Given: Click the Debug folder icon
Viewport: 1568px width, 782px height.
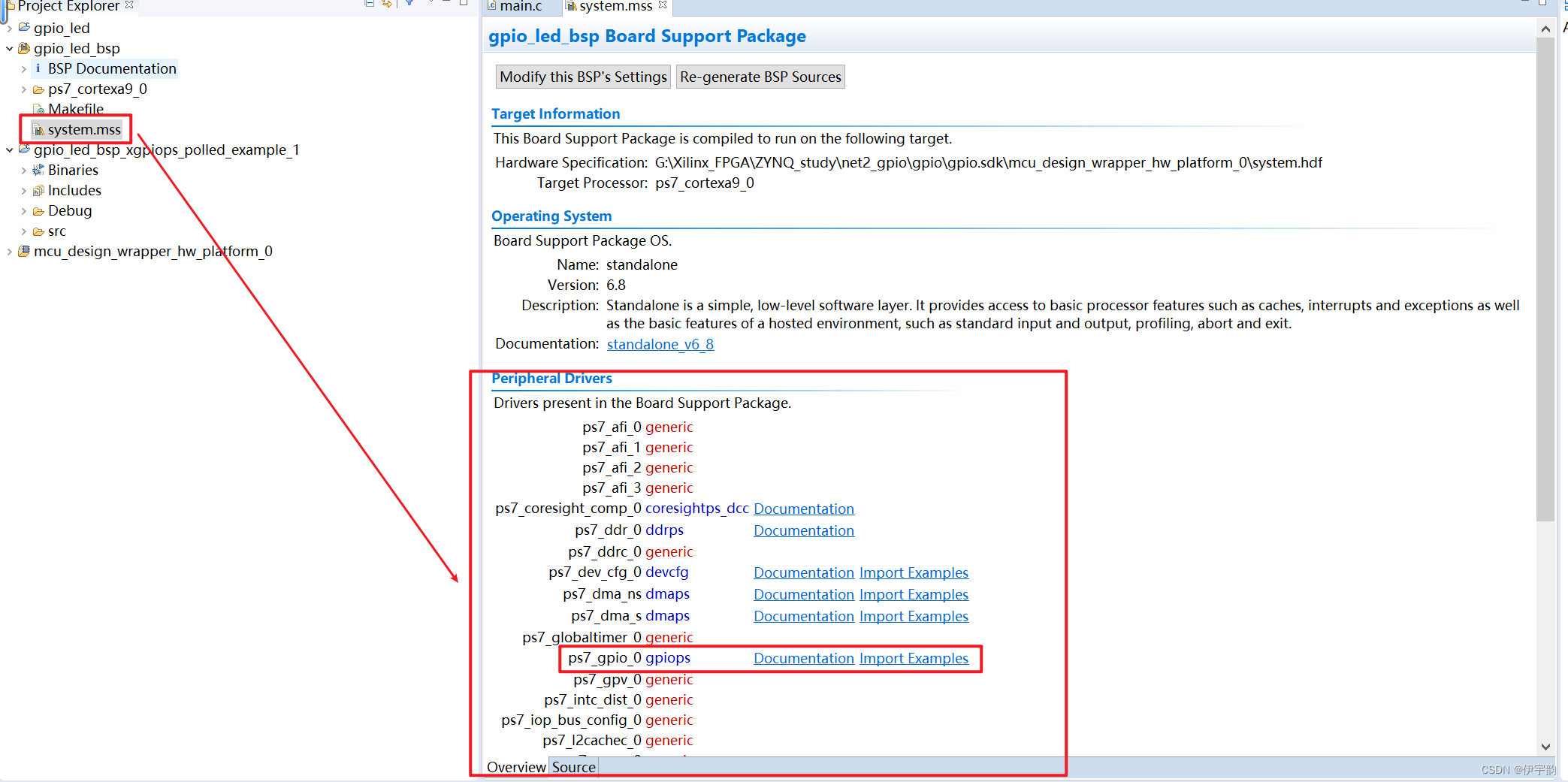Looking at the screenshot, I should click(x=38, y=211).
